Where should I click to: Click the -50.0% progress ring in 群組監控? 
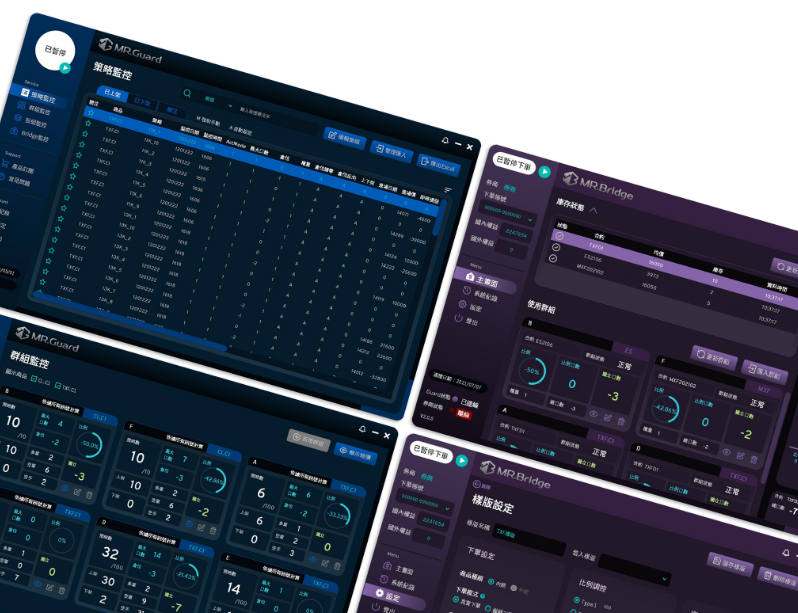(90, 444)
